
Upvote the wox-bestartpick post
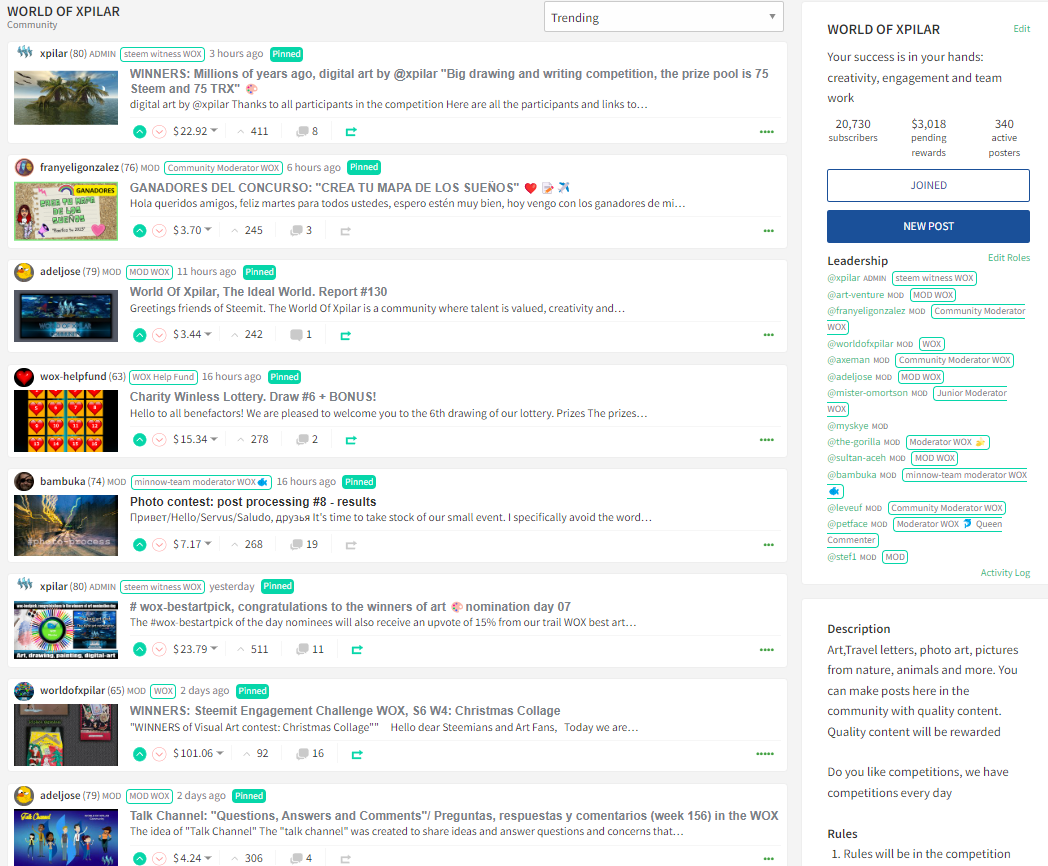pos(139,649)
